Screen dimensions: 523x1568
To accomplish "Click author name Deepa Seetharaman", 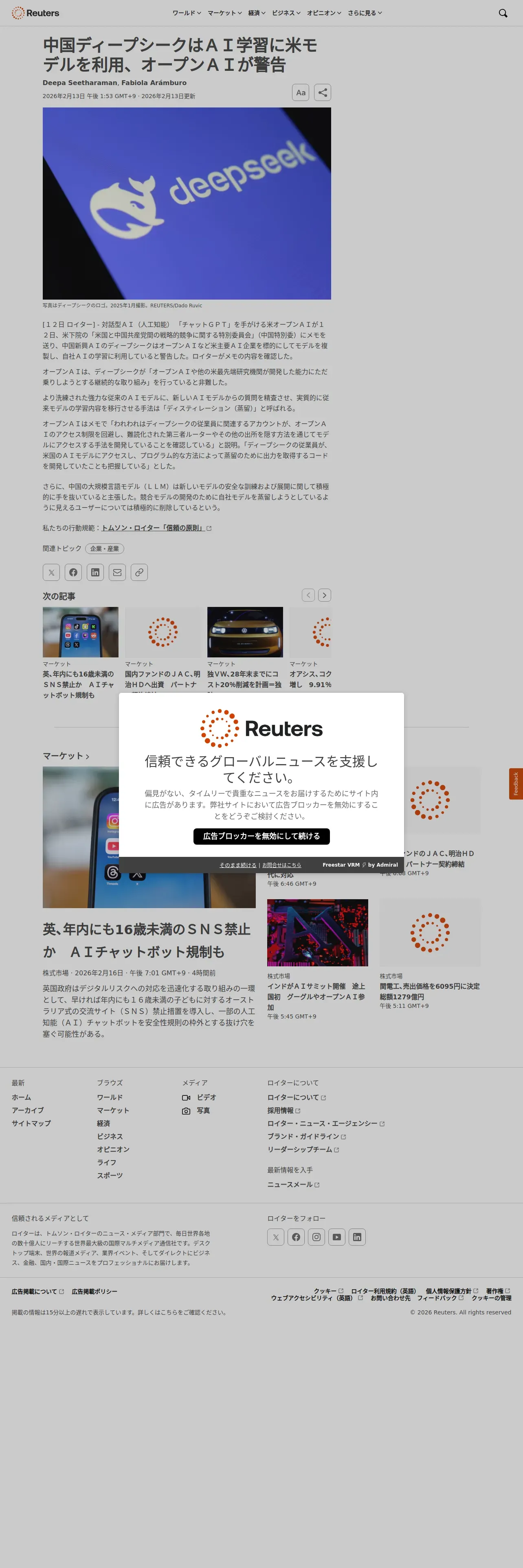I will (80, 83).
